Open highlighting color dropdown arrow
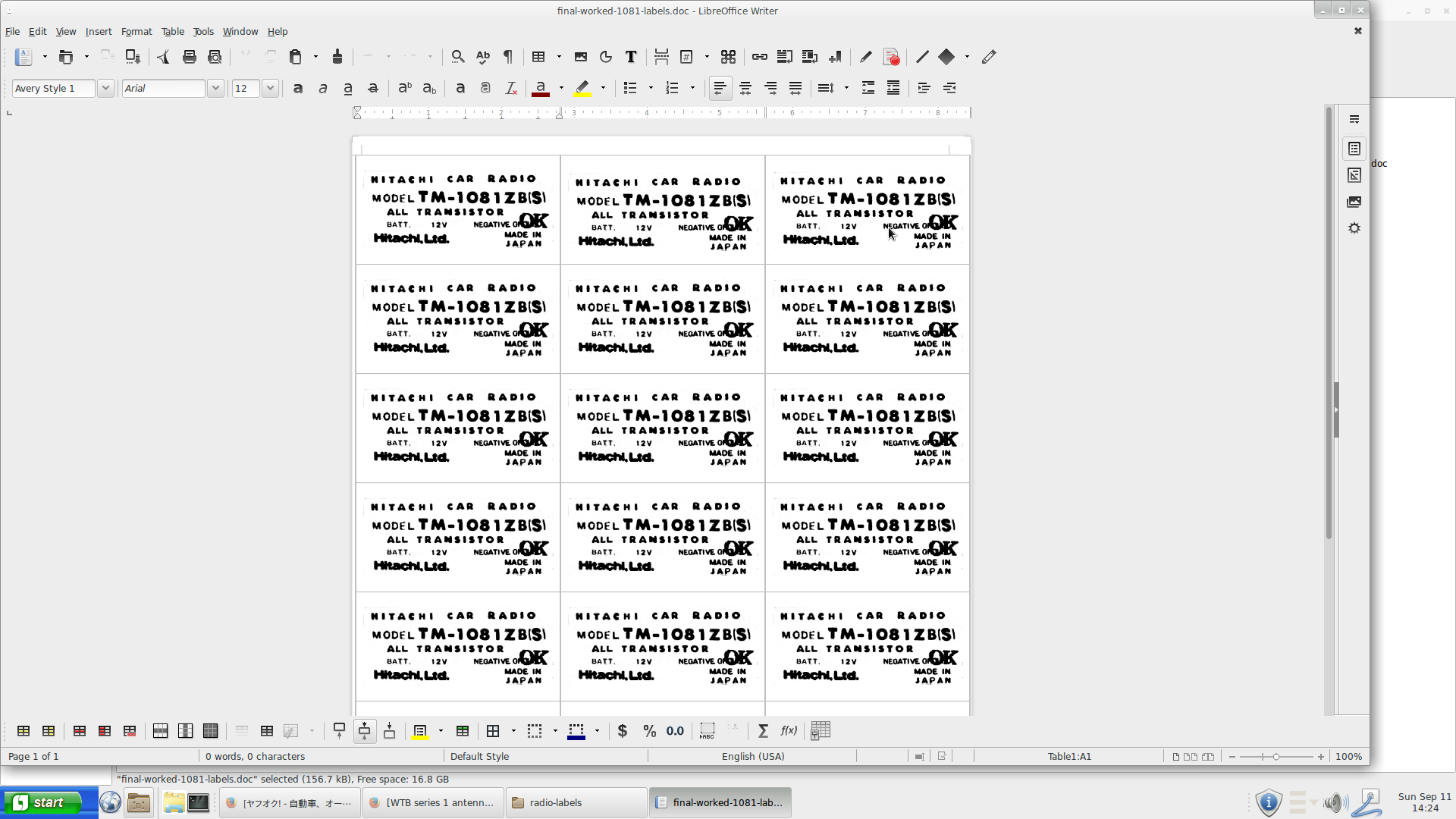 (603, 89)
